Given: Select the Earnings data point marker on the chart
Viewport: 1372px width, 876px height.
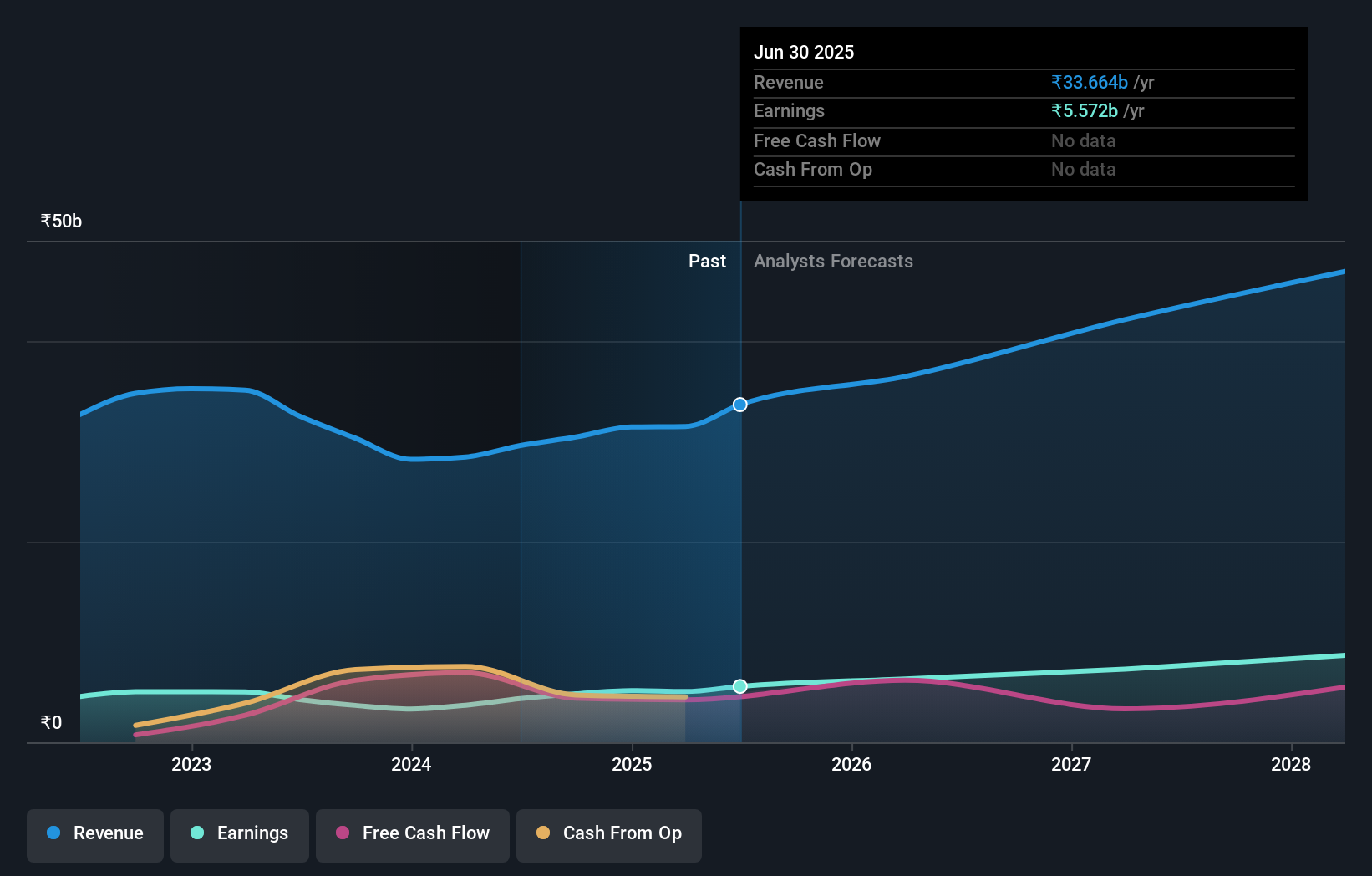Looking at the screenshot, I should click(x=739, y=686).
